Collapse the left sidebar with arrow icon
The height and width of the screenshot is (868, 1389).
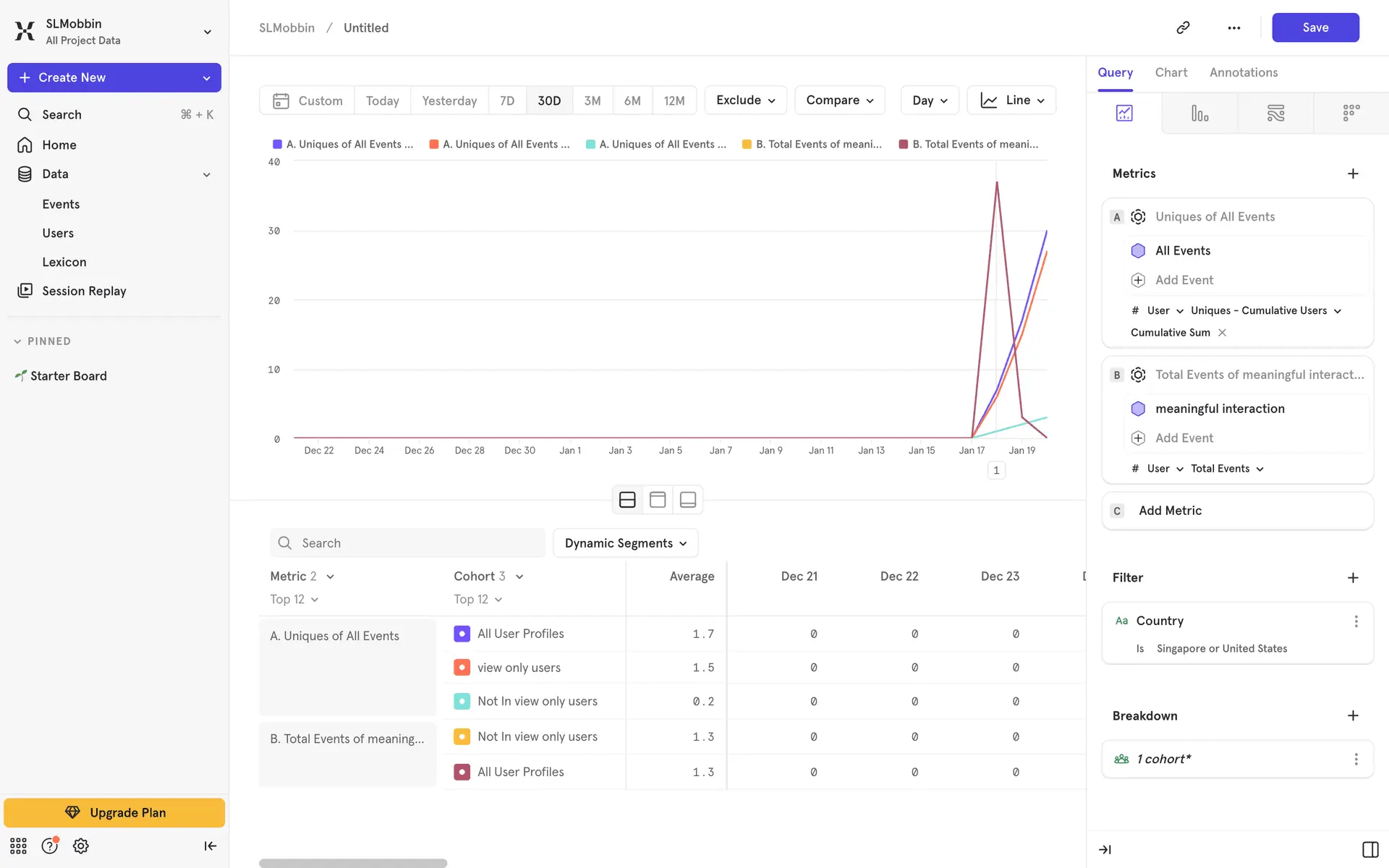click(210, 846)
